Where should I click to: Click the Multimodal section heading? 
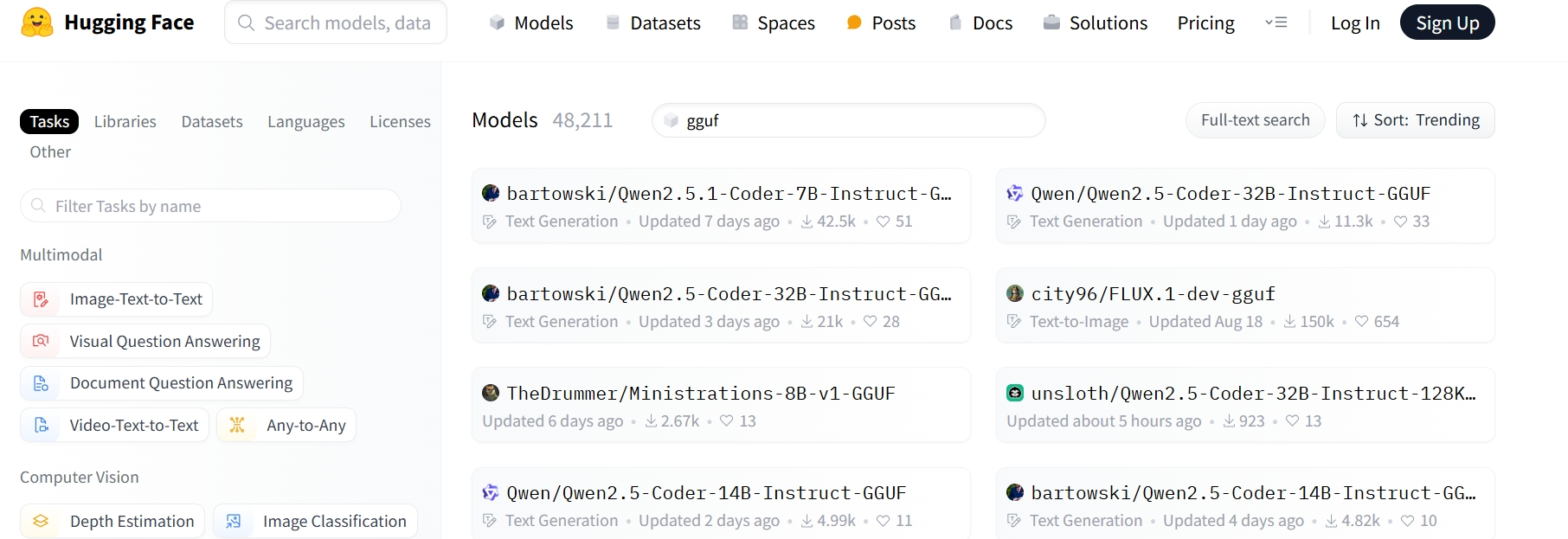[61, 254]
